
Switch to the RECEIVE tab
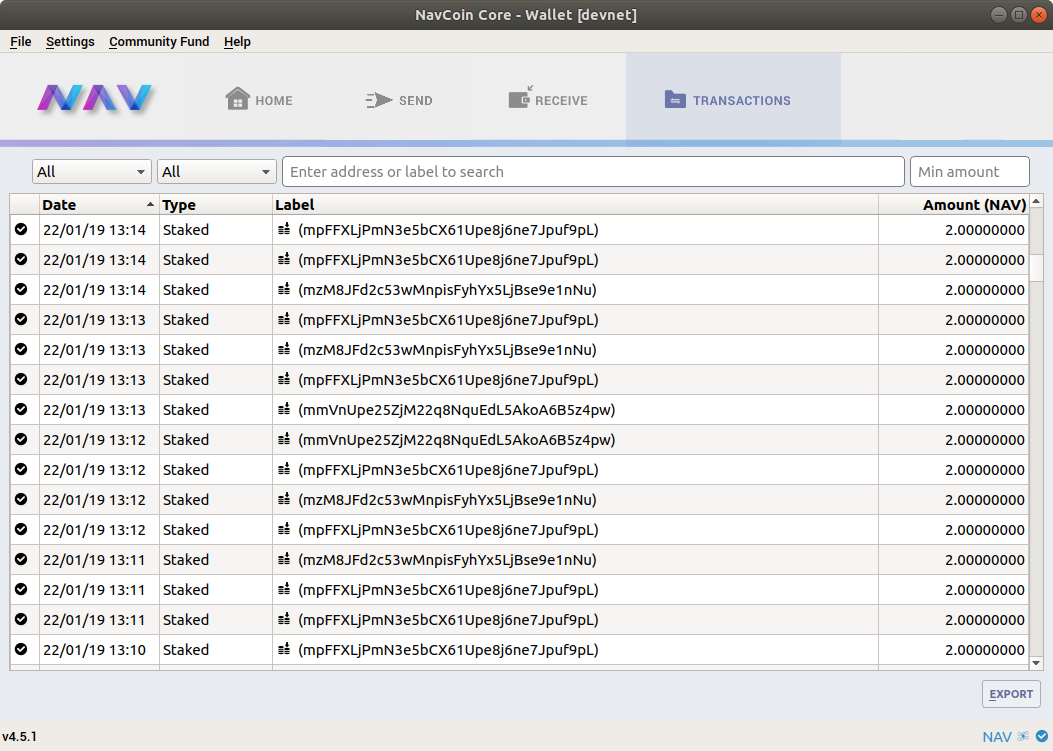click(x=547, y=99)
